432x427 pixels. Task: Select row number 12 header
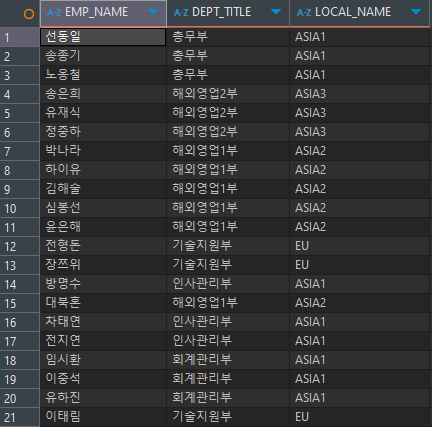point(20,246)
